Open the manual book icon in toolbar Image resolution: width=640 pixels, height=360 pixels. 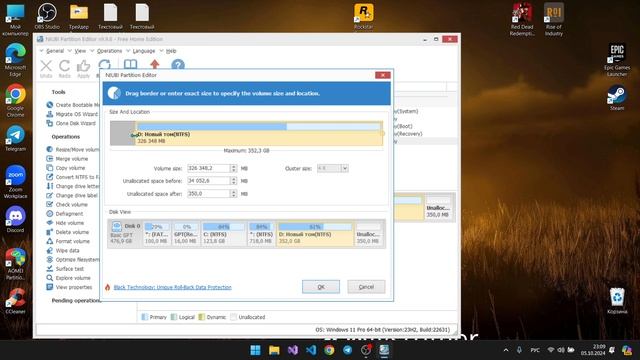pos(130,65)
